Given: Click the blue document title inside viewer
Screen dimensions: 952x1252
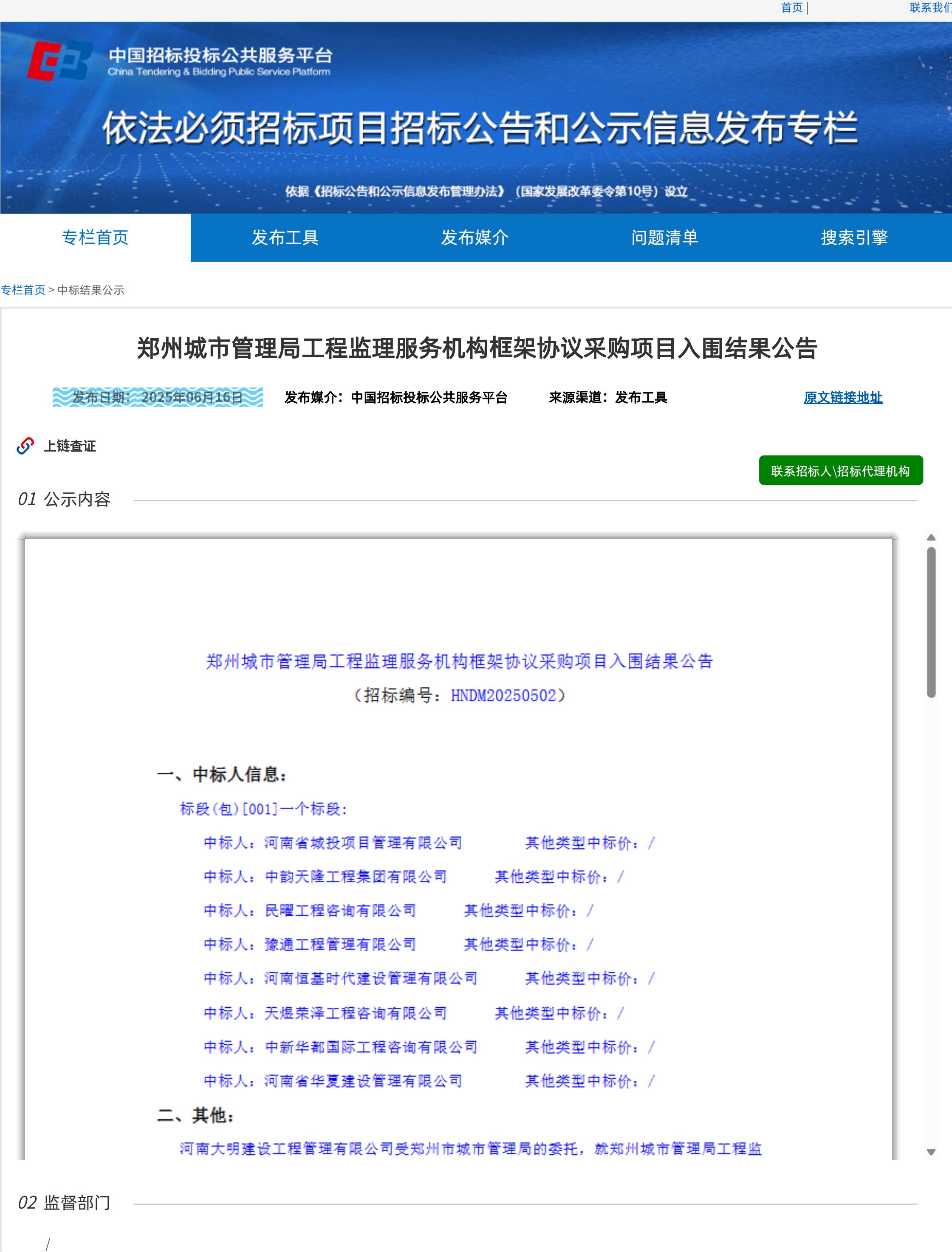Looking at the screenshot, I should coord(460,661).
